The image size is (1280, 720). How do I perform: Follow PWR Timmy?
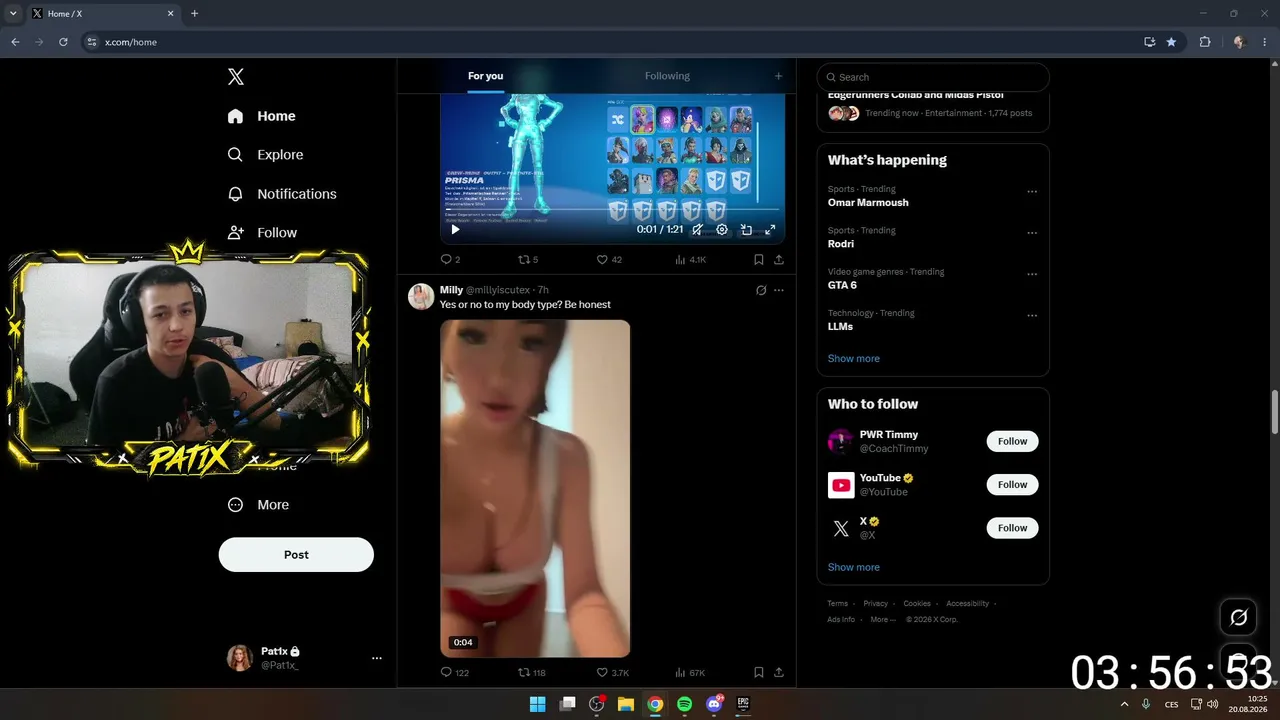point(1012,441)
